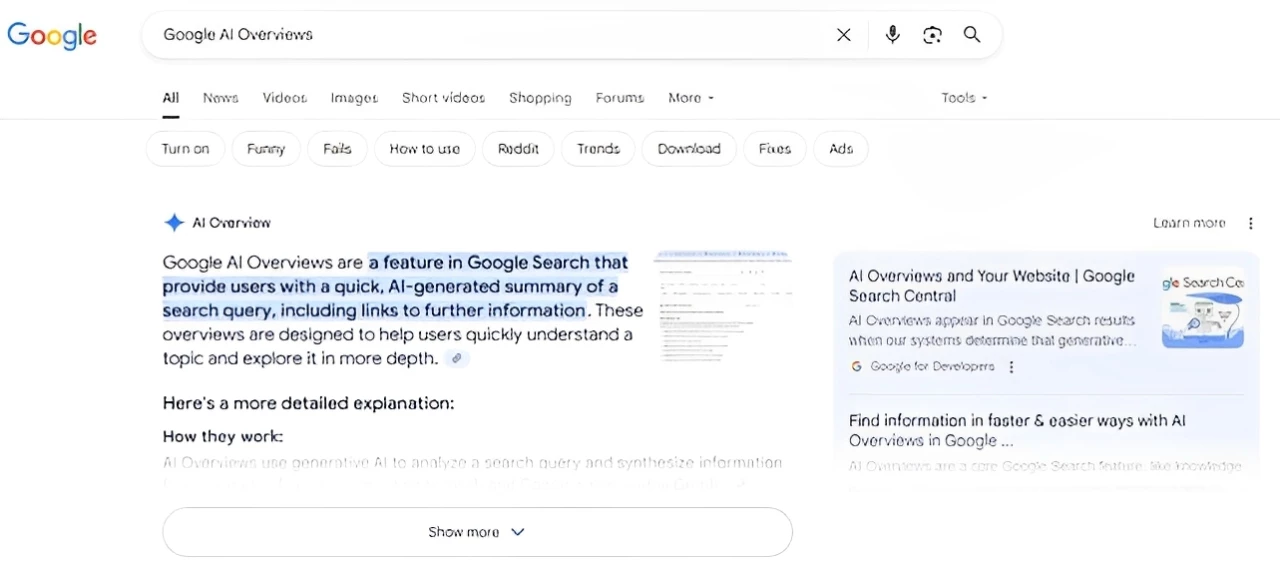Select the Fails filter chip
The height and width of the screenshot is (571, 1280).
[337, 149]
